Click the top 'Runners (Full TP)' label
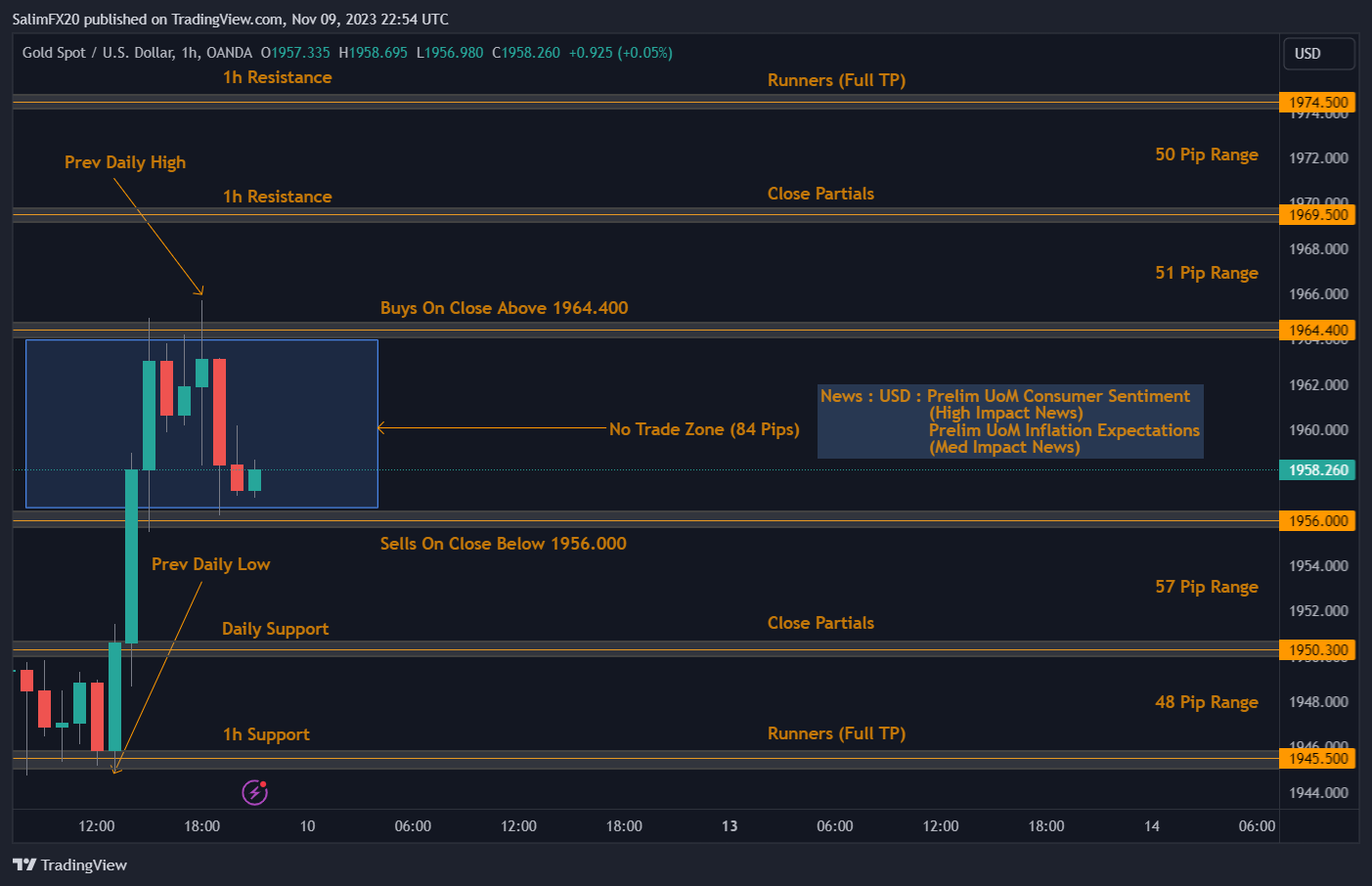The width and height of the screenshot is (1372, 886). (x=836, y=80)
